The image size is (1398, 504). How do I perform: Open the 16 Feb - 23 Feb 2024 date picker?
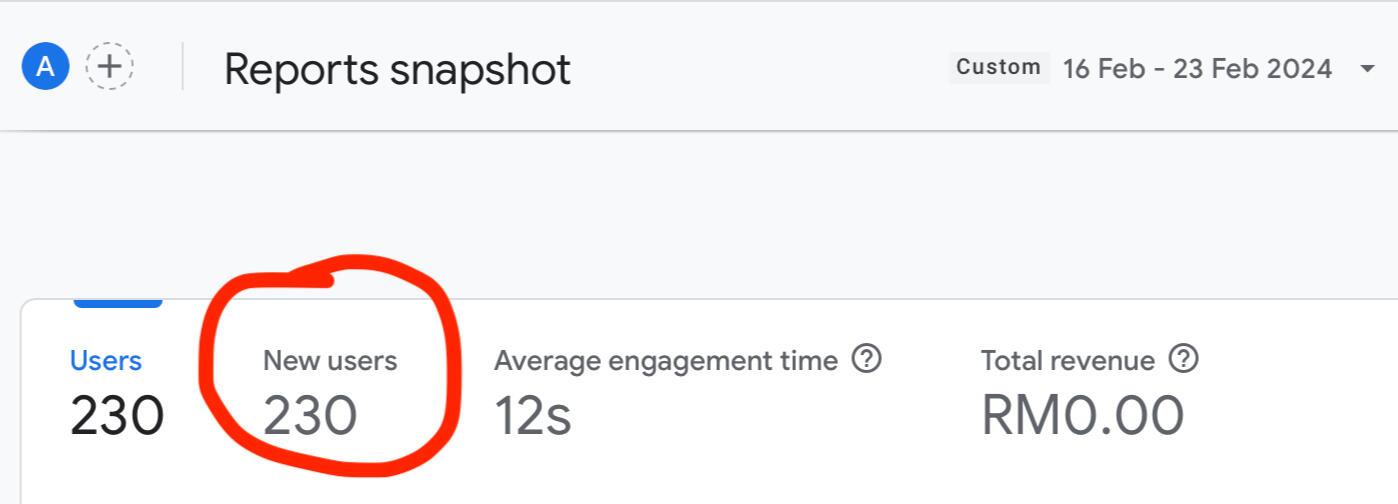pyautogui.click(x=1197, y=69)
